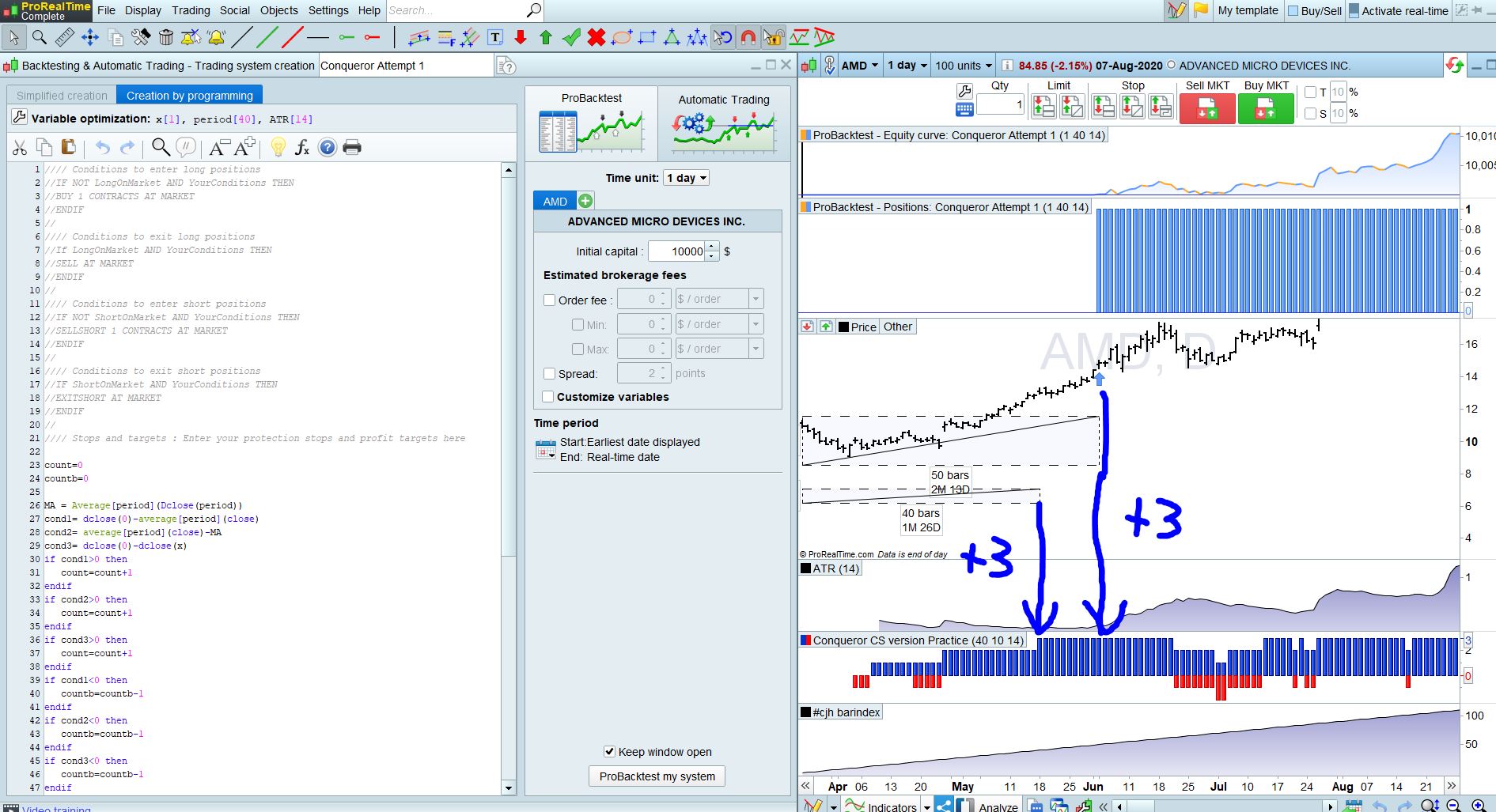The image size is (1496, 812).
Task: Click the code editor vertical scrollbar
Action: 509,478
